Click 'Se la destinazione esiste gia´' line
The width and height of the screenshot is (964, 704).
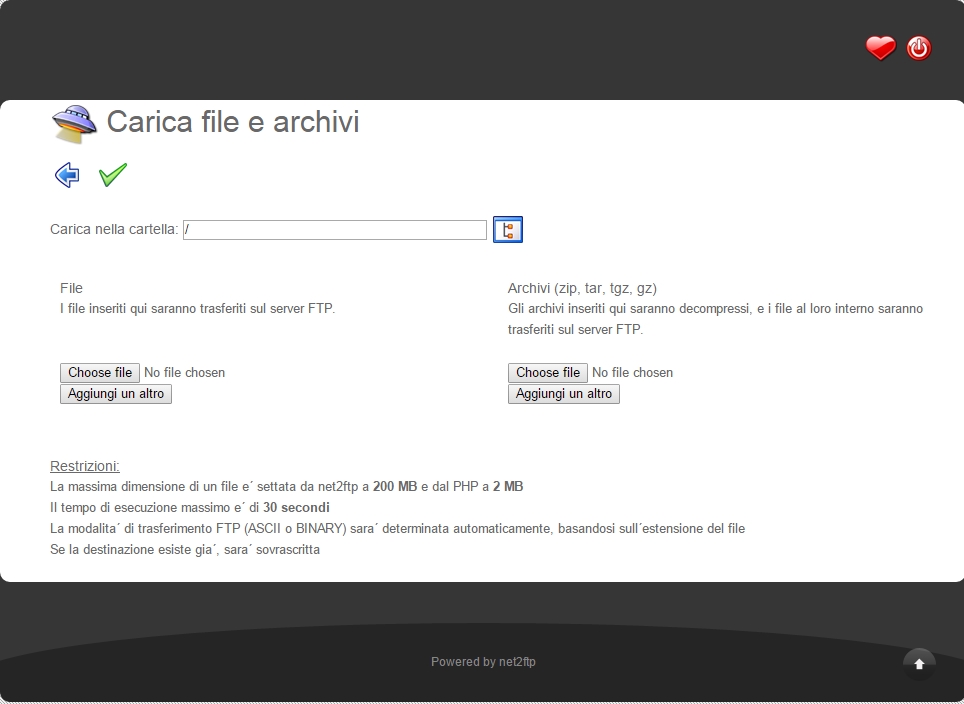(185, 549)
